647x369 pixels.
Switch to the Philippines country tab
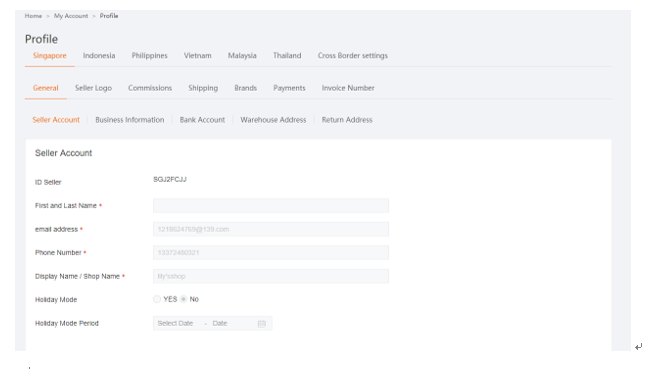149,56
